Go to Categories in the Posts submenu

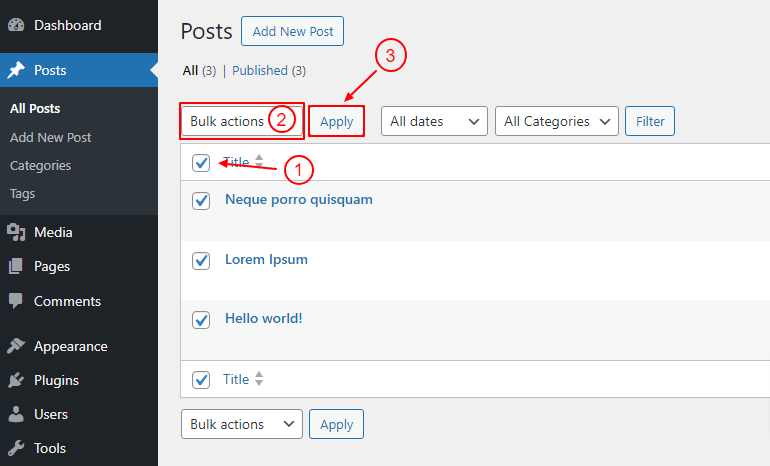pyautogui.click(x=40, y=166)
